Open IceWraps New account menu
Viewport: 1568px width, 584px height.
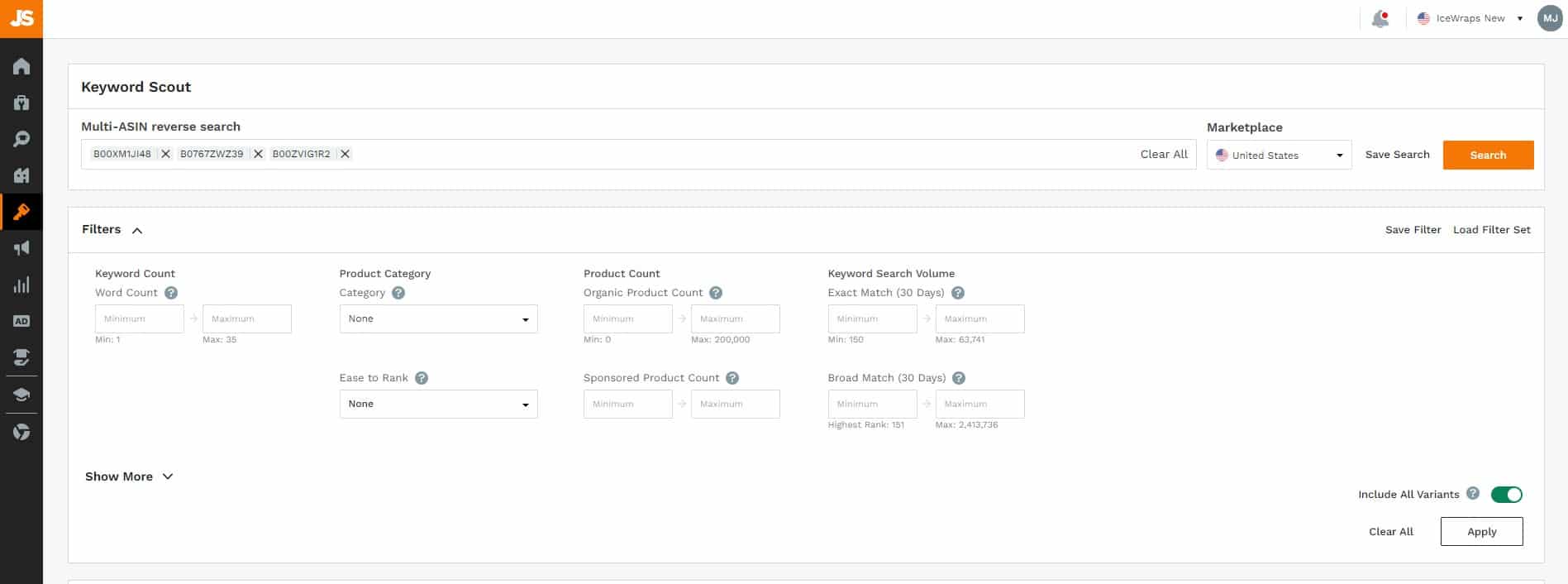pos(1470,18)
